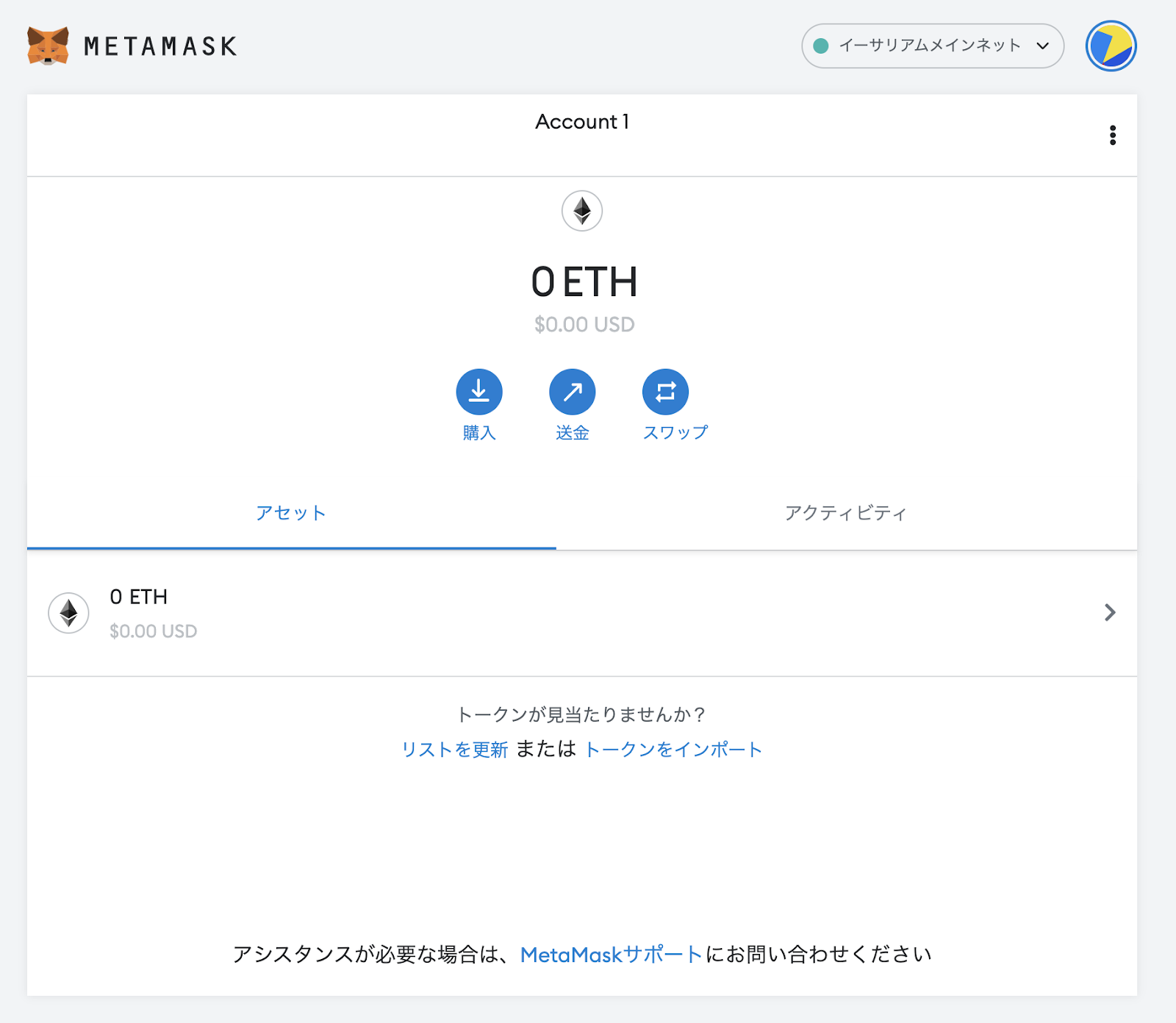Click the リストを更新 link
The width and height of the screenshot is (1176, 1023).
tap(454, 750)
